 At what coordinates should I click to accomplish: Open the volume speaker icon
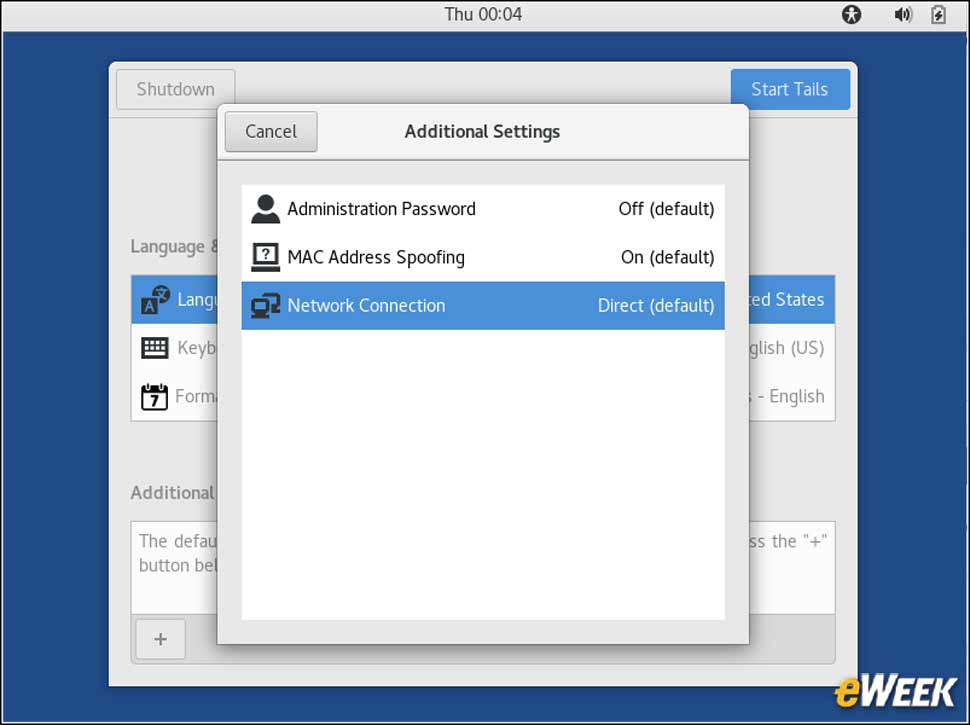click(x=903, y=14)
